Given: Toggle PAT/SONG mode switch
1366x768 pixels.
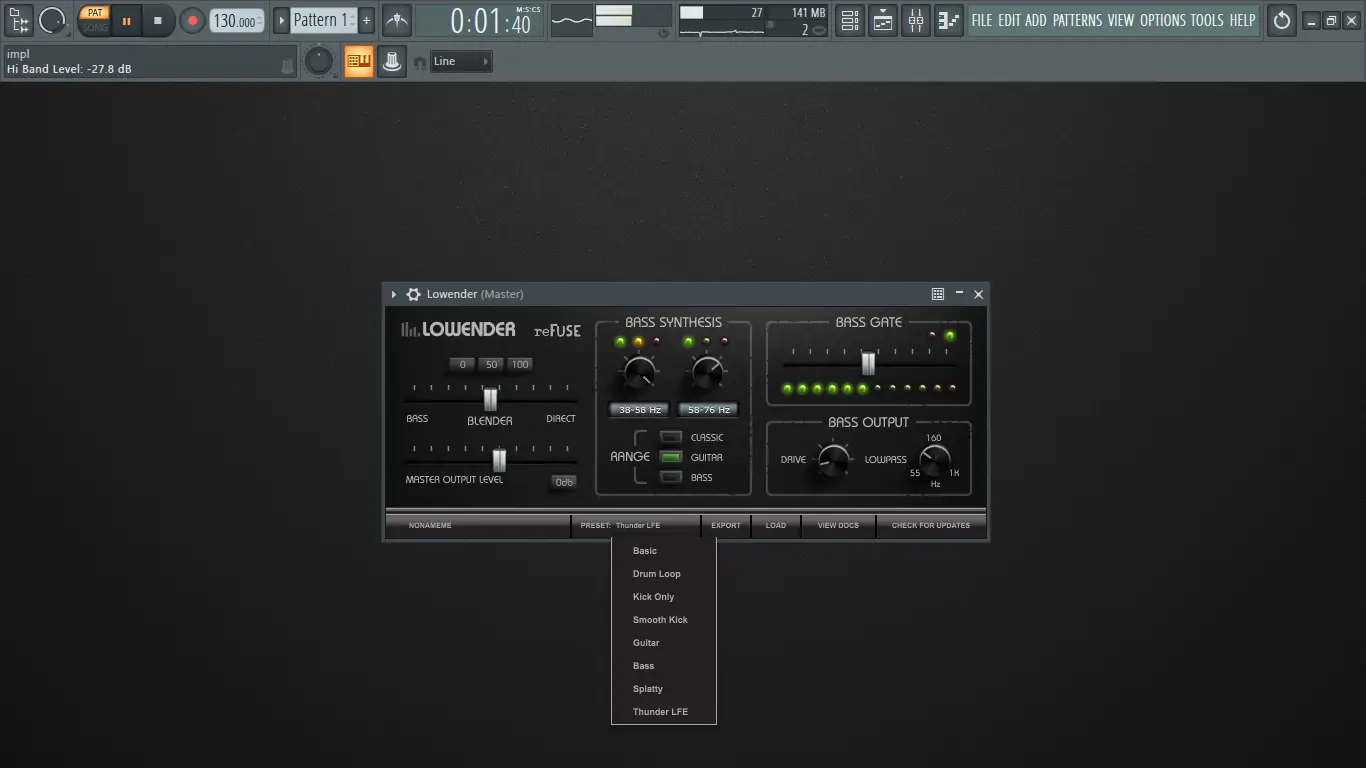Looking at the screenshot, I should tap(95, 20).
